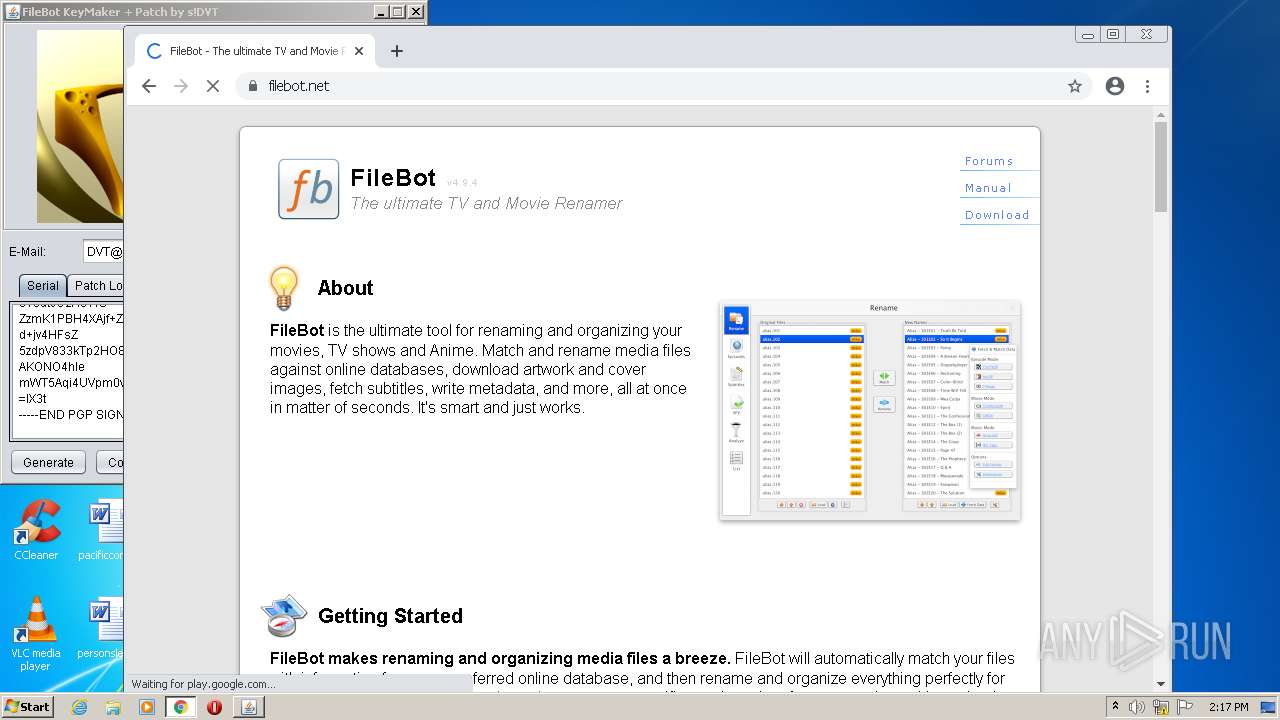Switch to the Serial tab in KeyMaker
The image size is (1280, 720).
coord(43,285)
